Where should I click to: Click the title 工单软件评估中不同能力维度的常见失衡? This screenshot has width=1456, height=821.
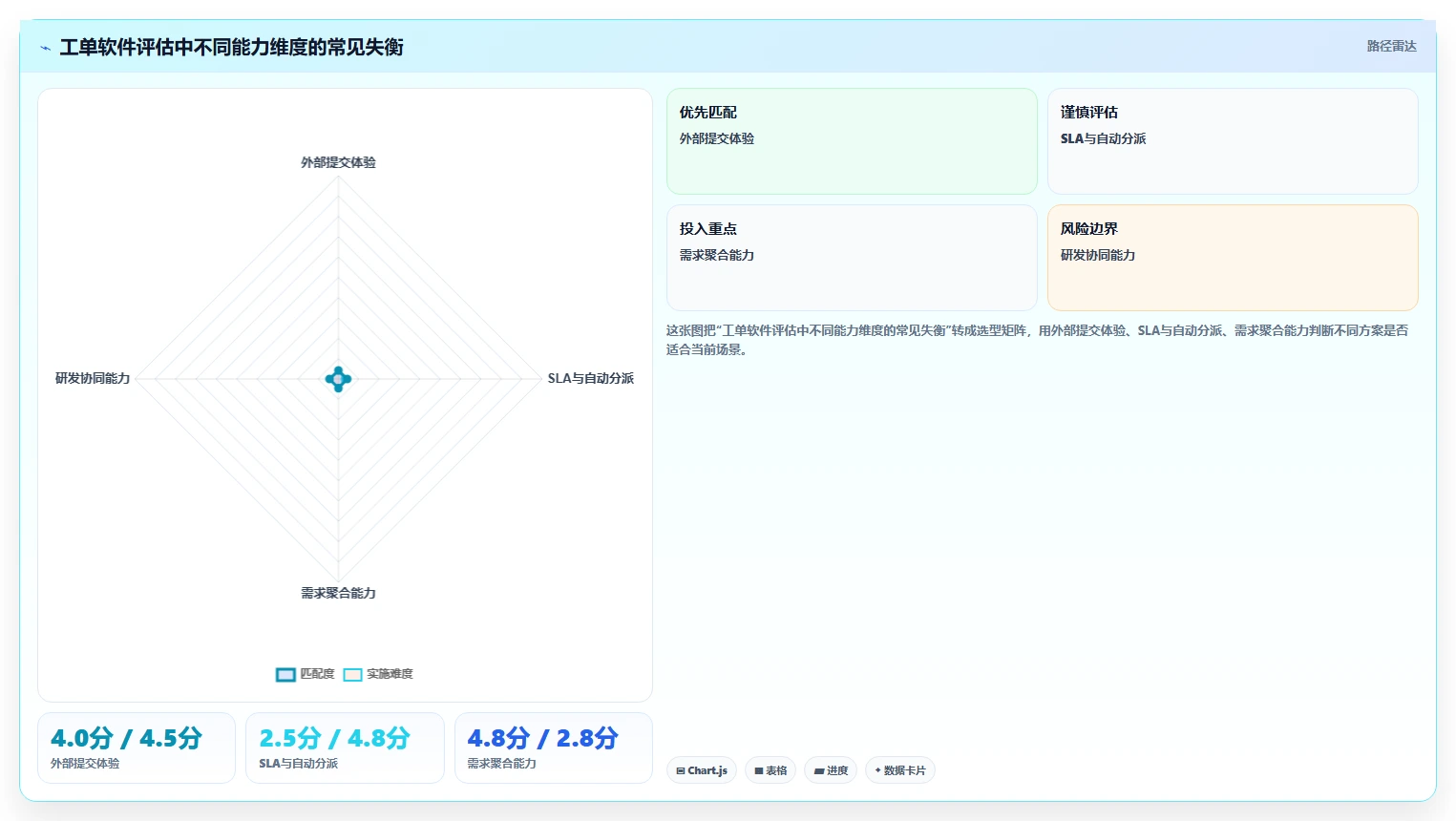click(x=231, y=47)
